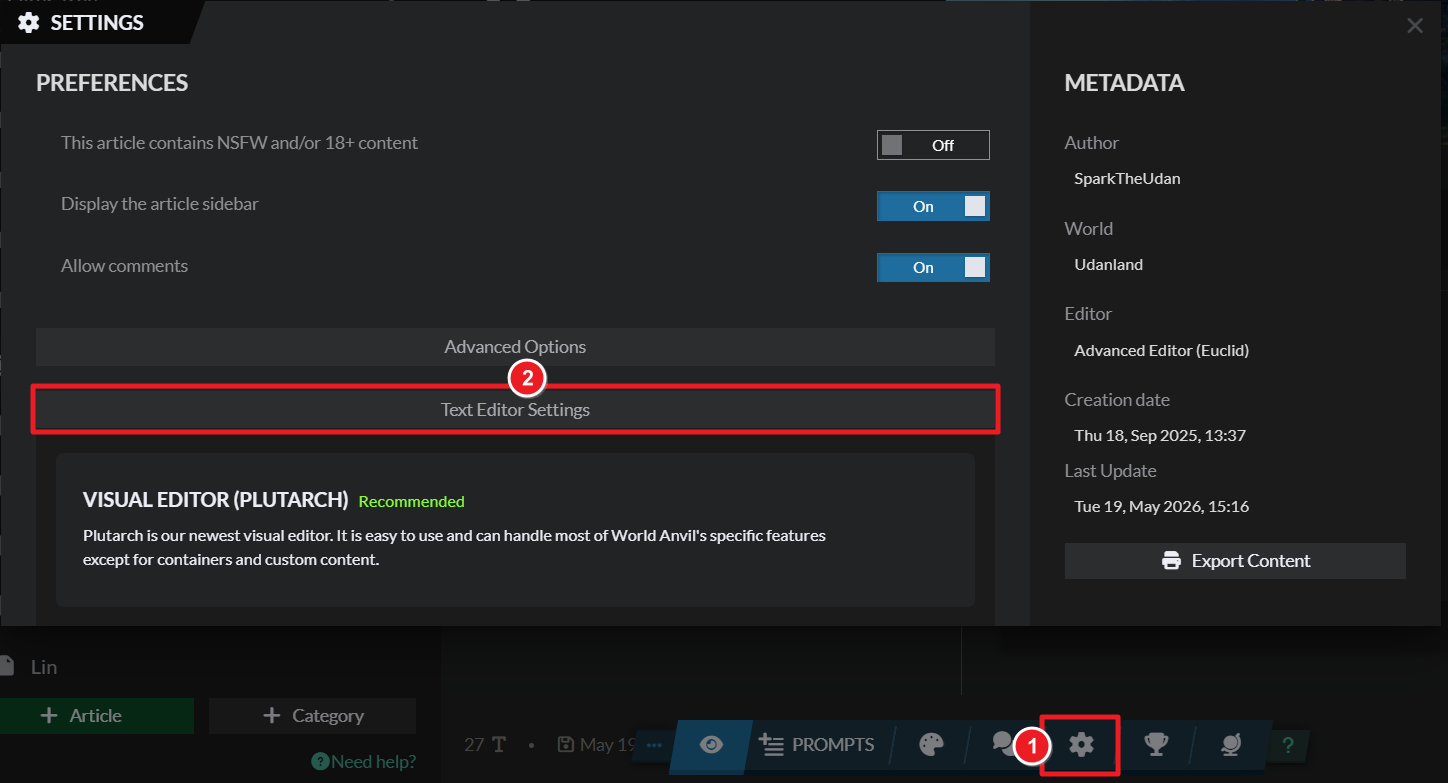1448x783 pixels.
Task: Click the gear settings icon in bottom toolbar
Action: tap(1081, 744)
